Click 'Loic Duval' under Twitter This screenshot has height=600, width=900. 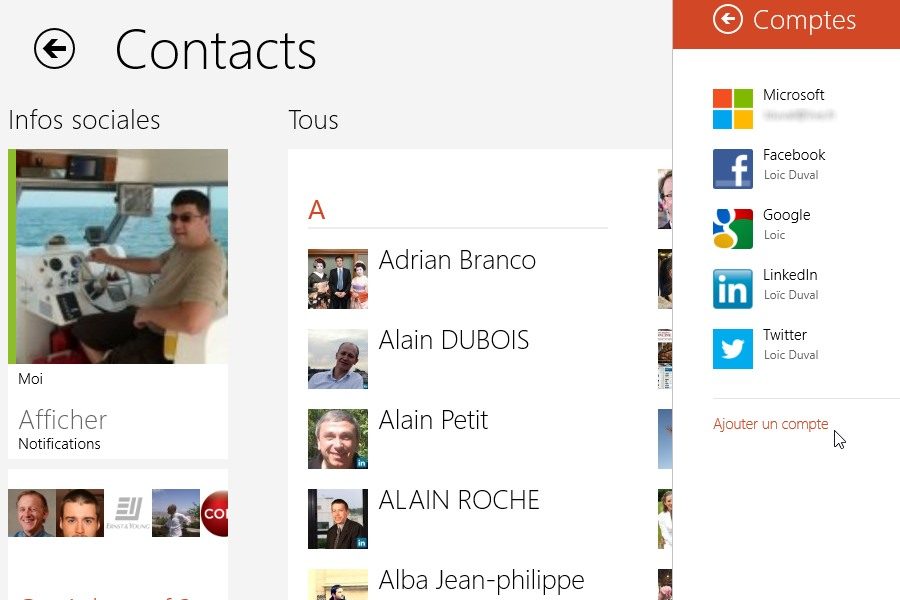point(791,355)
